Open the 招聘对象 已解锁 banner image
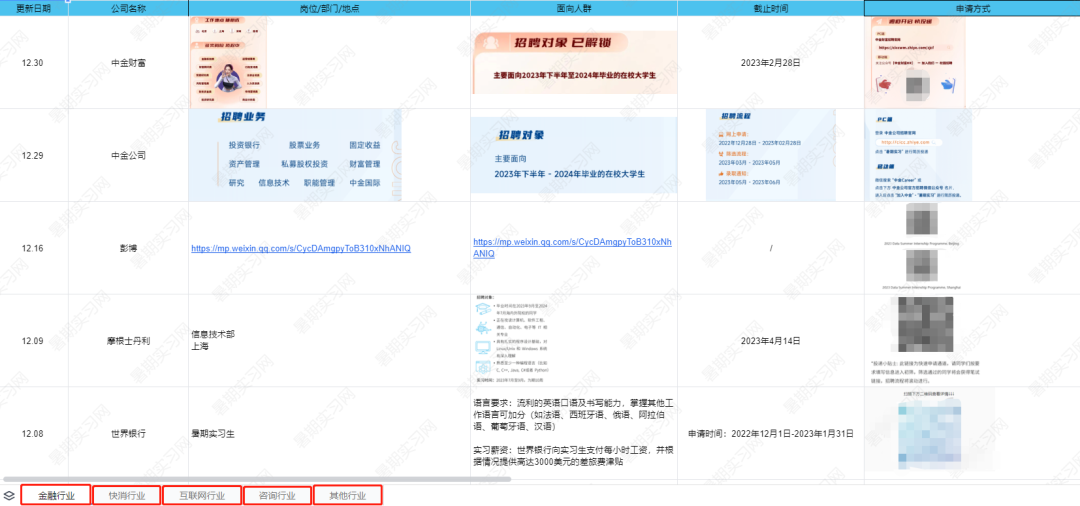This screenshot has width=1080, height=506. point(574,63)
